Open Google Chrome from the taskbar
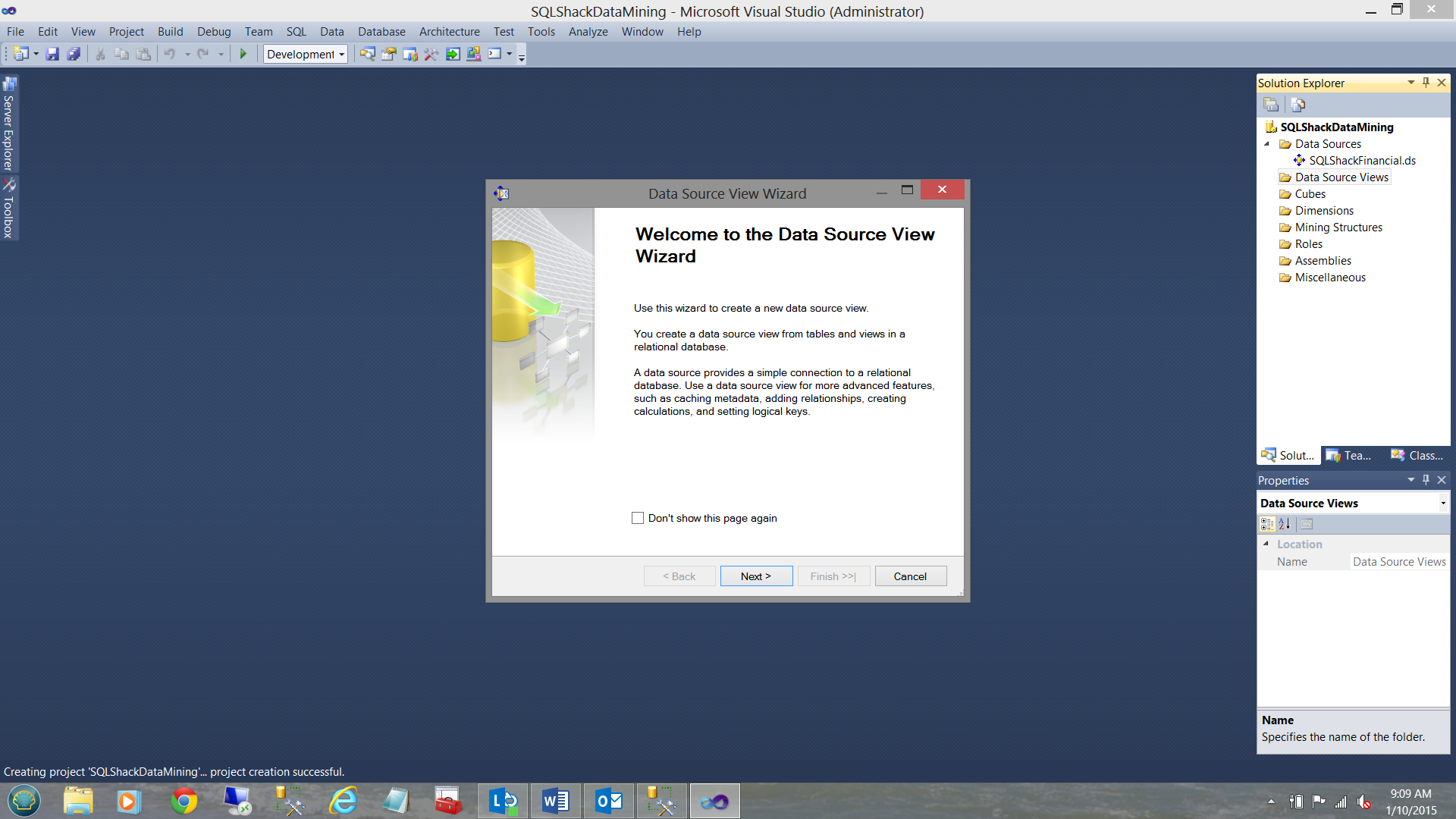Viewport: 1456px width, 819px height. click(x=184, y=801)
